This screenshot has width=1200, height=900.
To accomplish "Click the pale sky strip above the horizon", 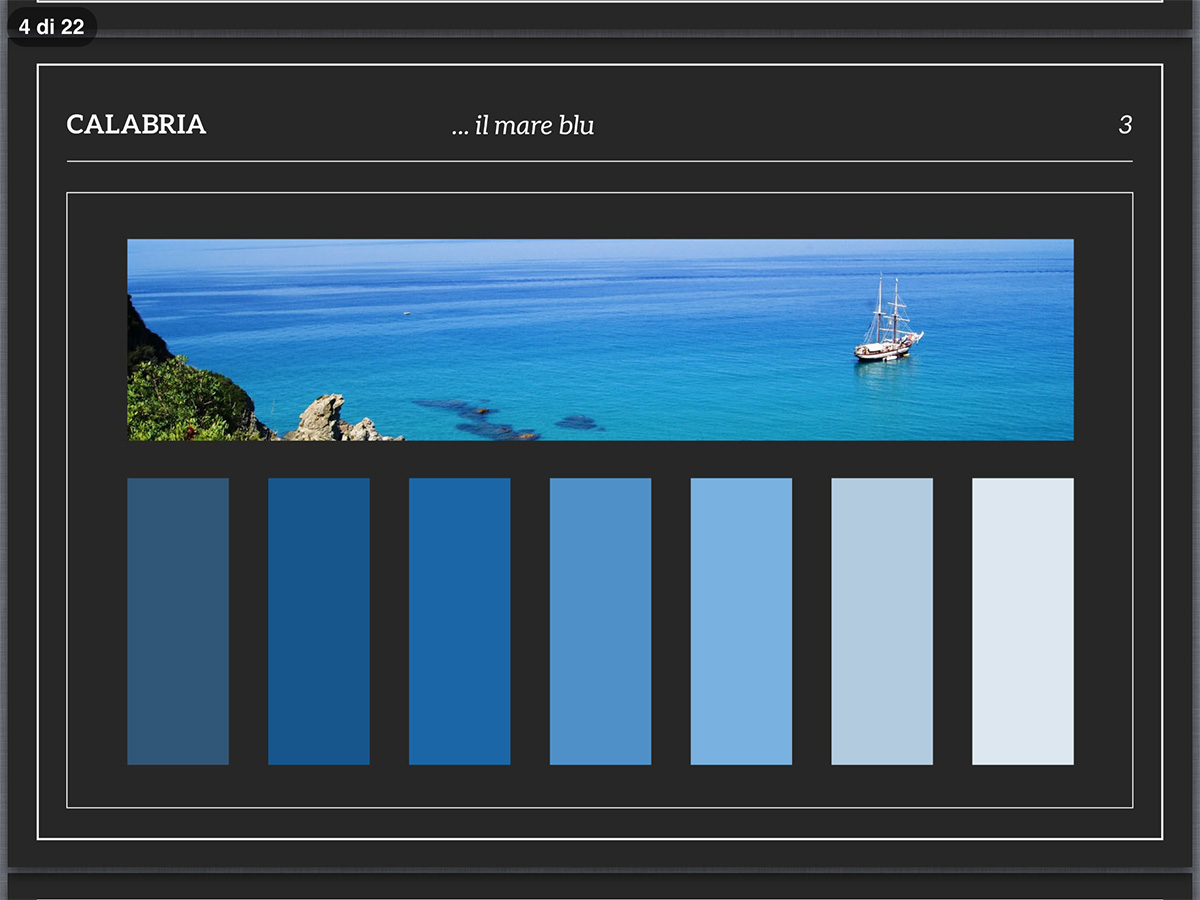I will pyautogui.click(x=600, y=249).
